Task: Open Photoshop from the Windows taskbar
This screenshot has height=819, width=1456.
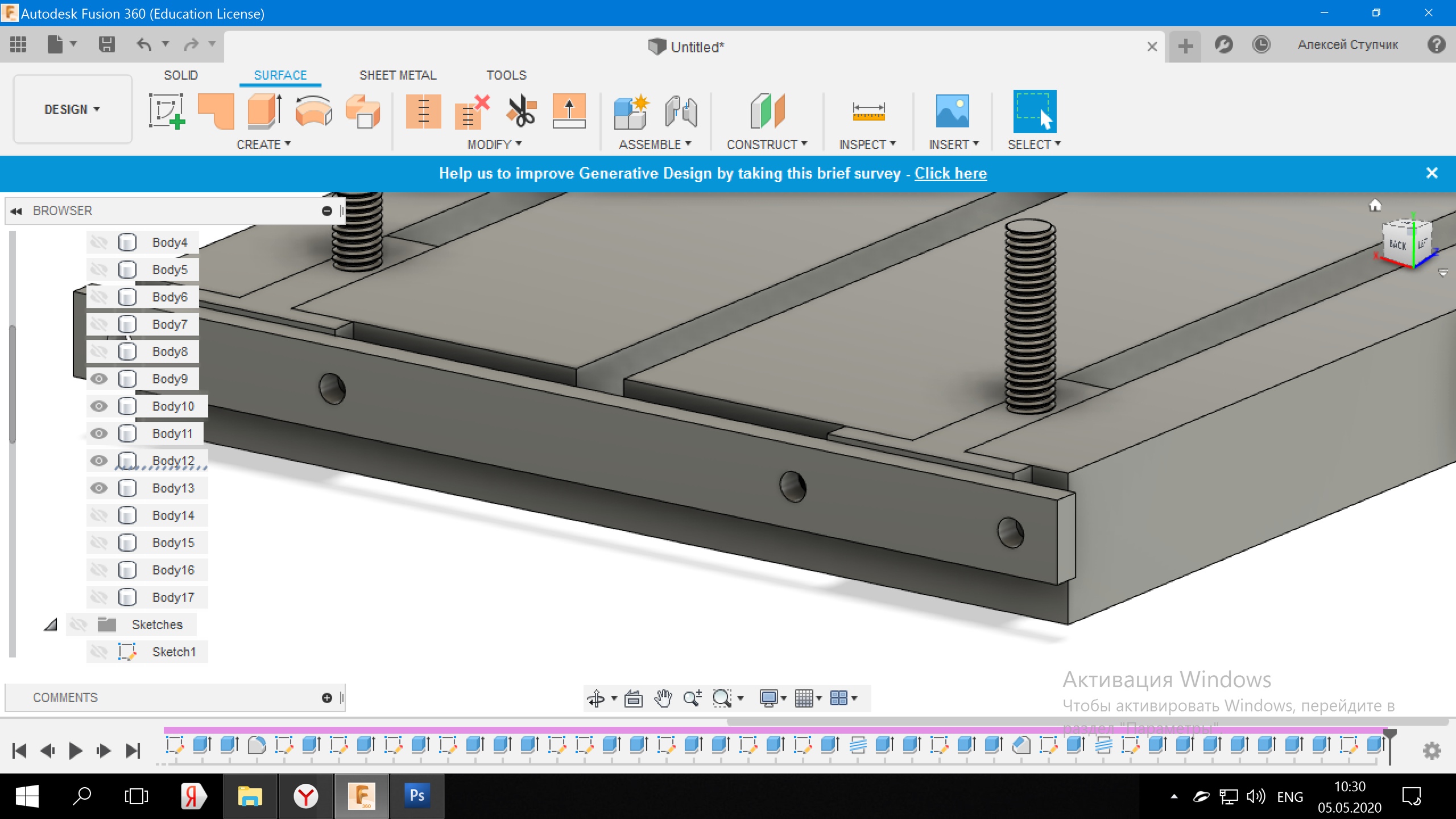Action: (x=417, y=796)
